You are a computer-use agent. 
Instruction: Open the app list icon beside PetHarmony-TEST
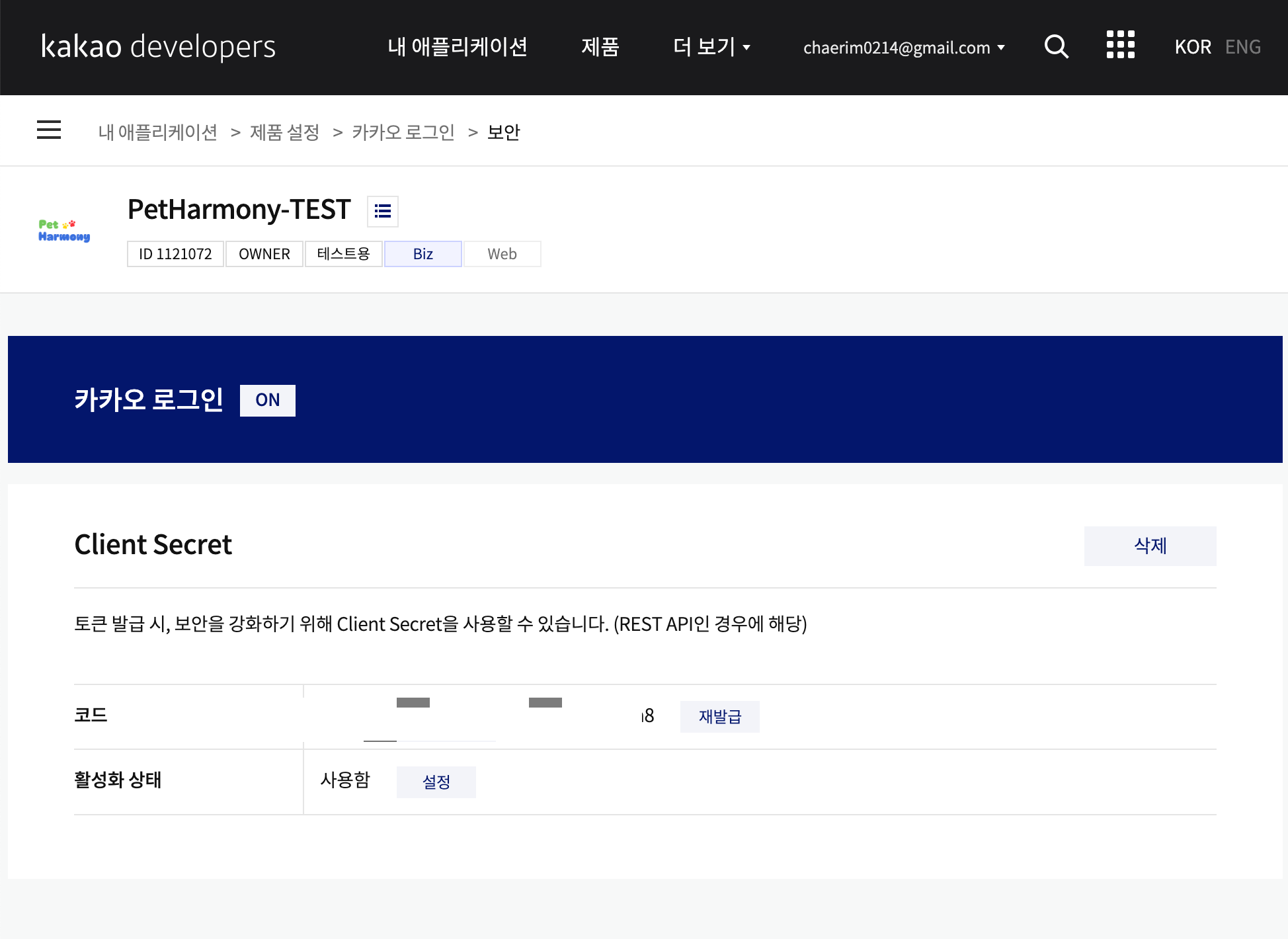click(x=383, y=212)
